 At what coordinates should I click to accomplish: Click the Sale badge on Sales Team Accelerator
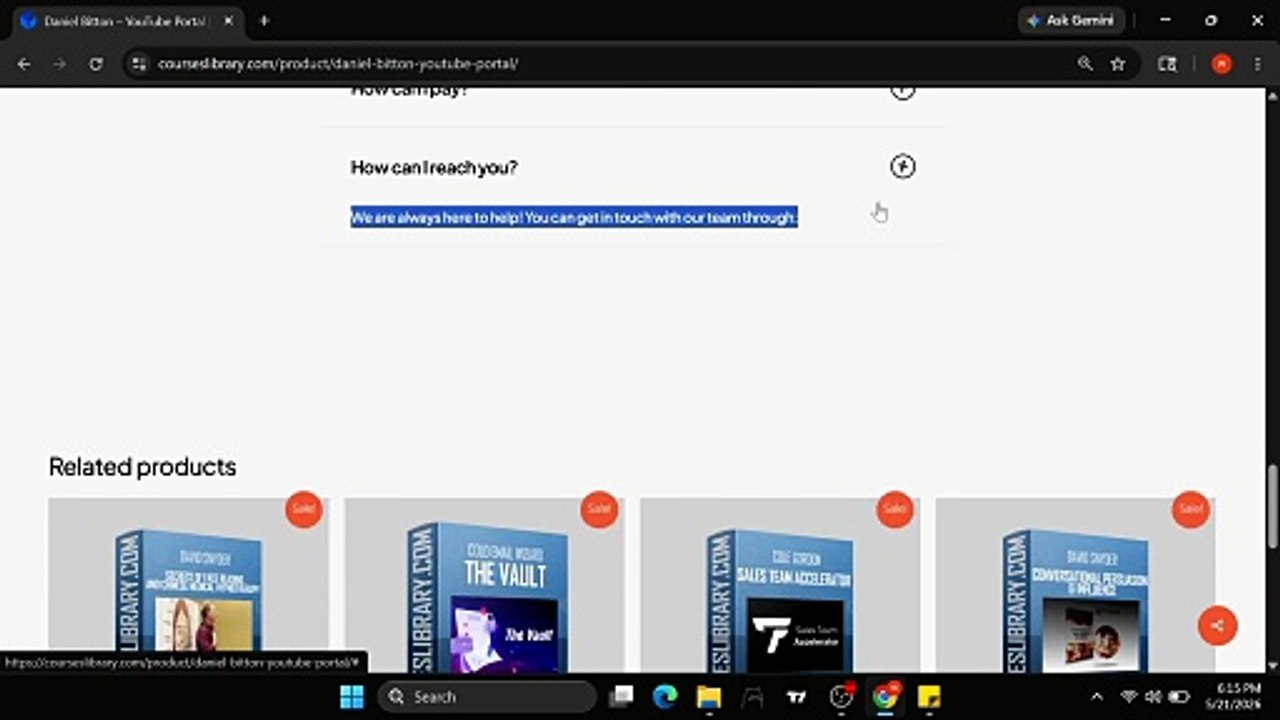tap(895, 509)
